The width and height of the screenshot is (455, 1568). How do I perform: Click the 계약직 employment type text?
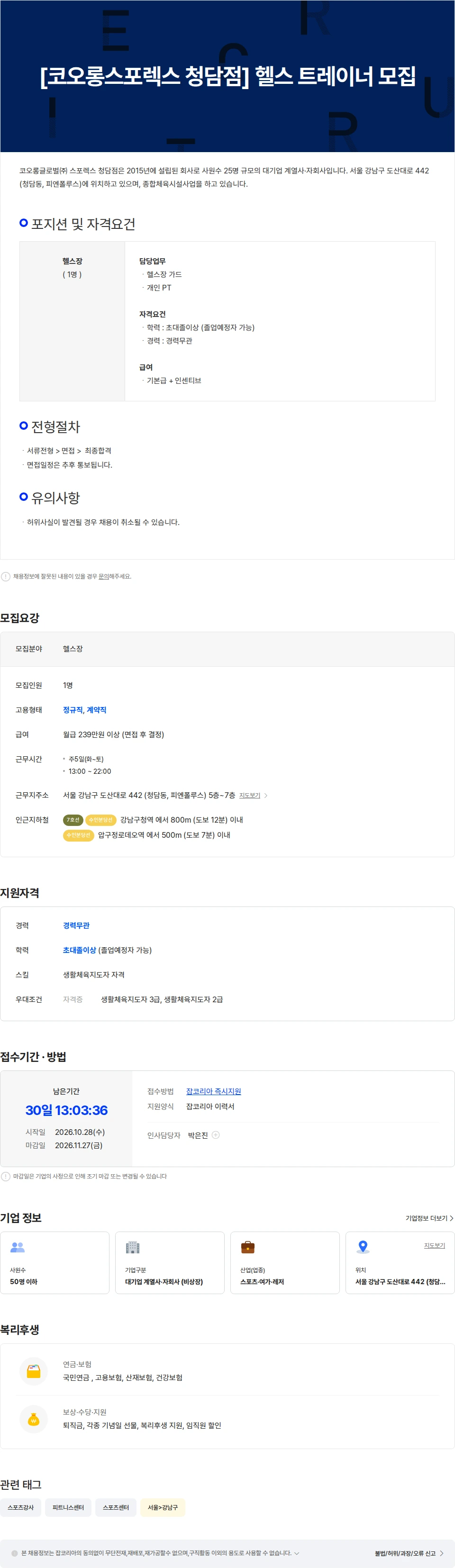tap(96, 710)
